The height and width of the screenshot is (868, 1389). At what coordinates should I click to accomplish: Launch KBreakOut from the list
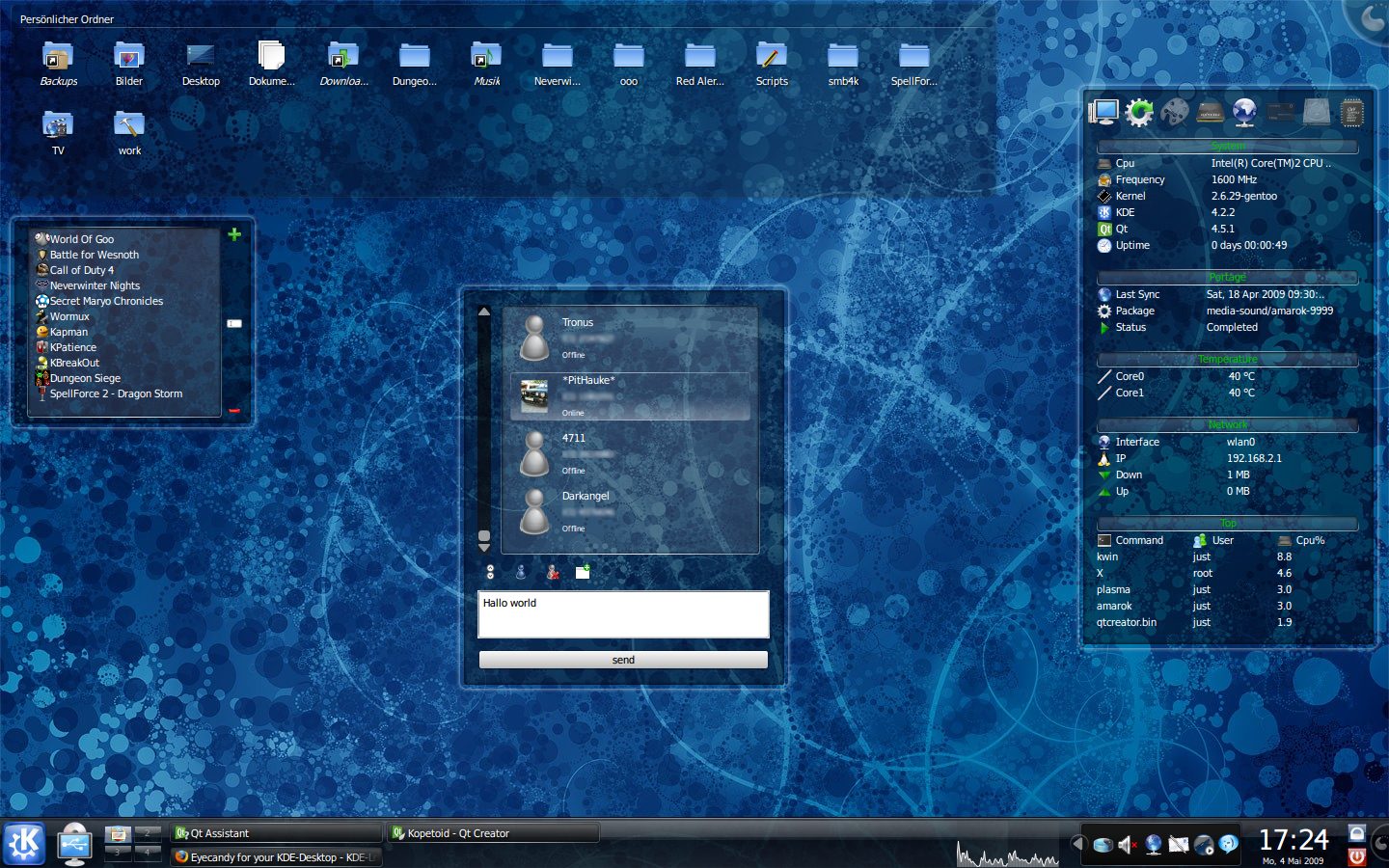click(x=68, y=363)
